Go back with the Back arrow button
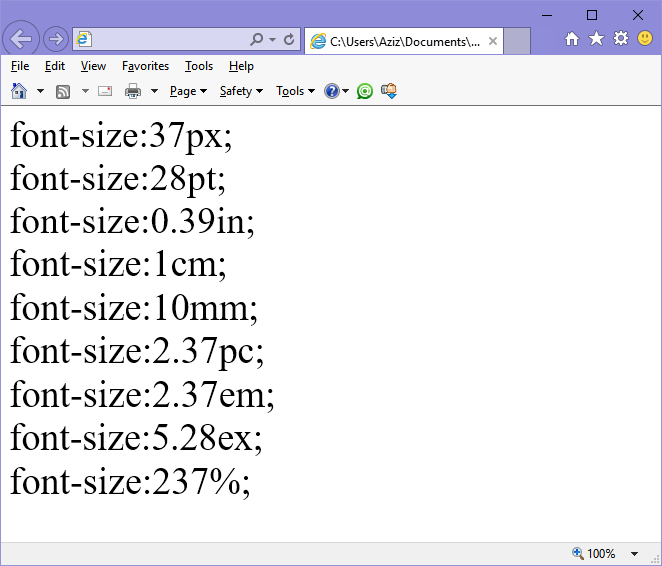The width and height of the screenshot is (662, 566). (21, 39)
